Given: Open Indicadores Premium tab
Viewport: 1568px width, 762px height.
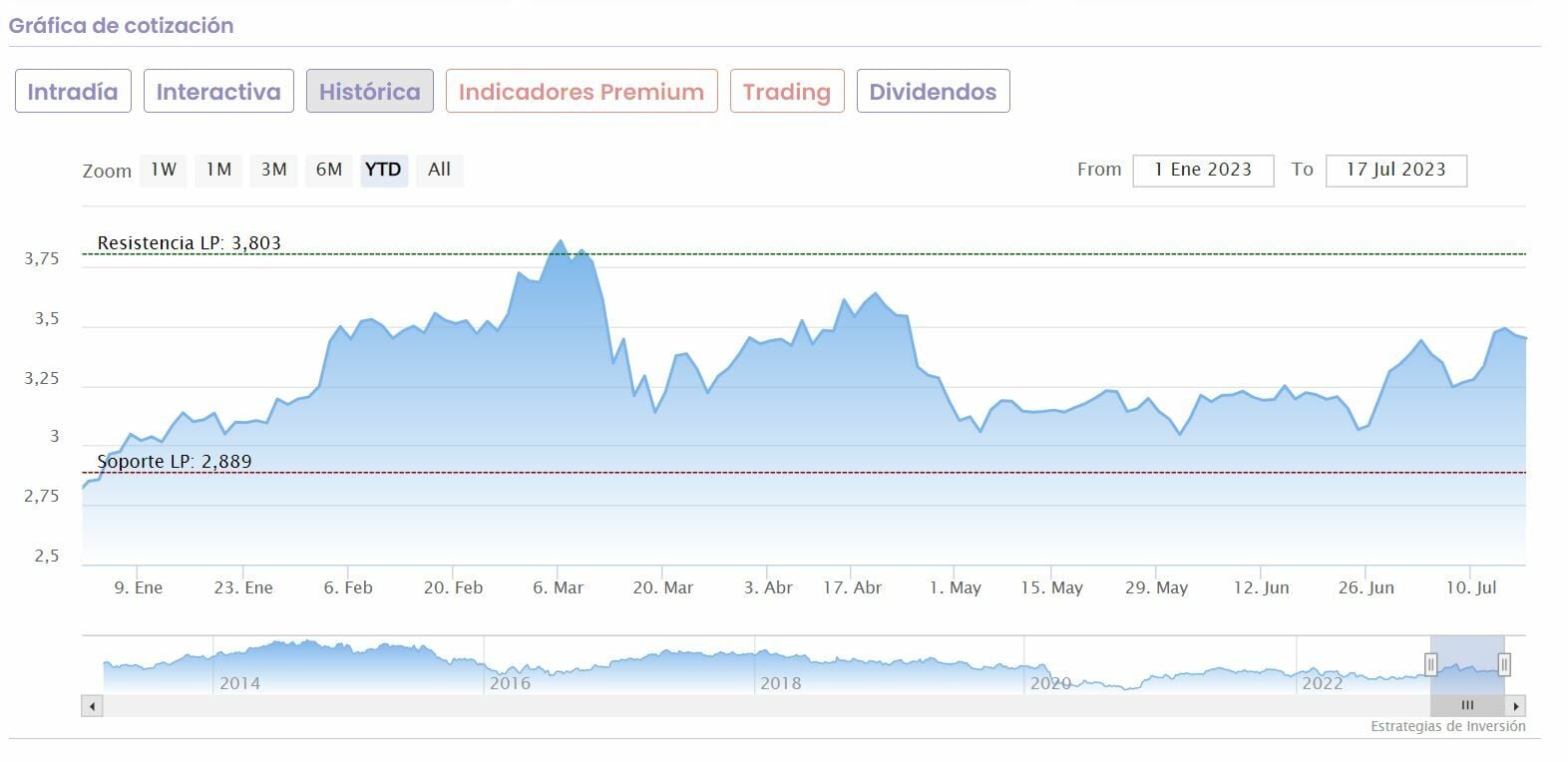Looking at the screenshot, I should (582, 92).
